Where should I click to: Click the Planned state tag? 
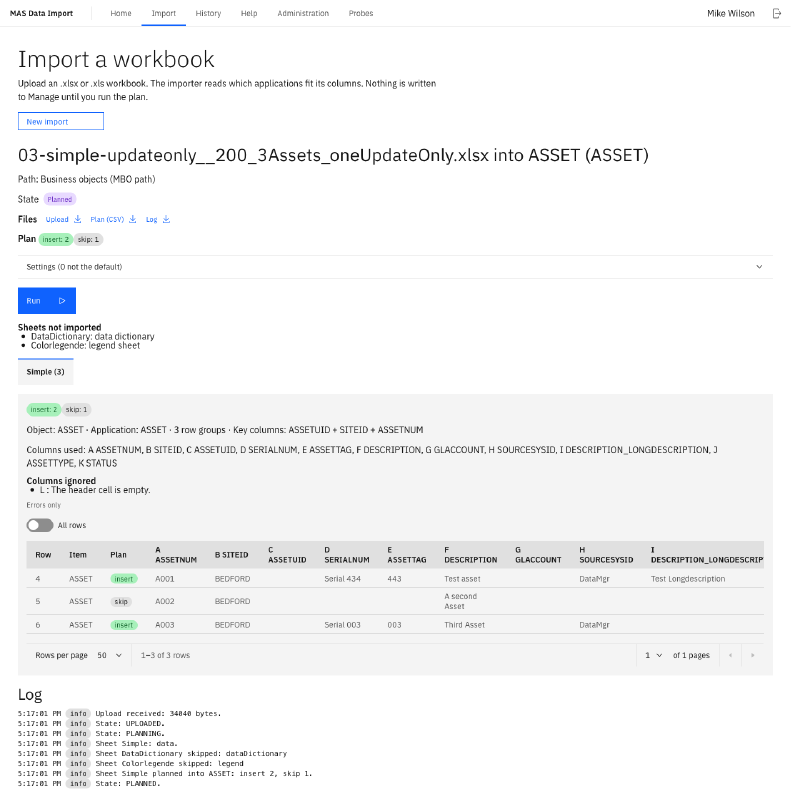[x=60, y=202]
